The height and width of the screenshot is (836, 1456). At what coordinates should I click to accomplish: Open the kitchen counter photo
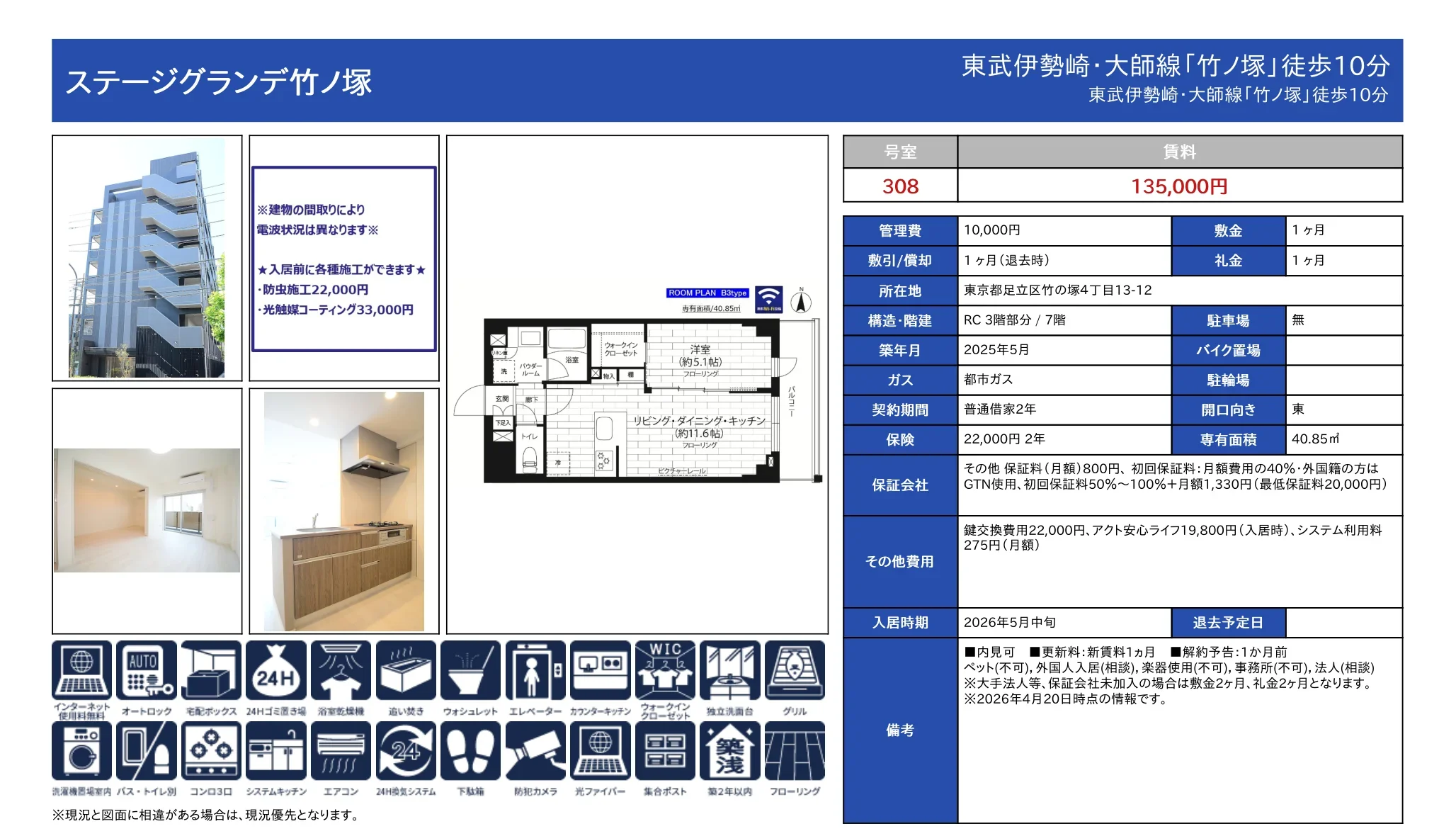(x=344, y=511)
